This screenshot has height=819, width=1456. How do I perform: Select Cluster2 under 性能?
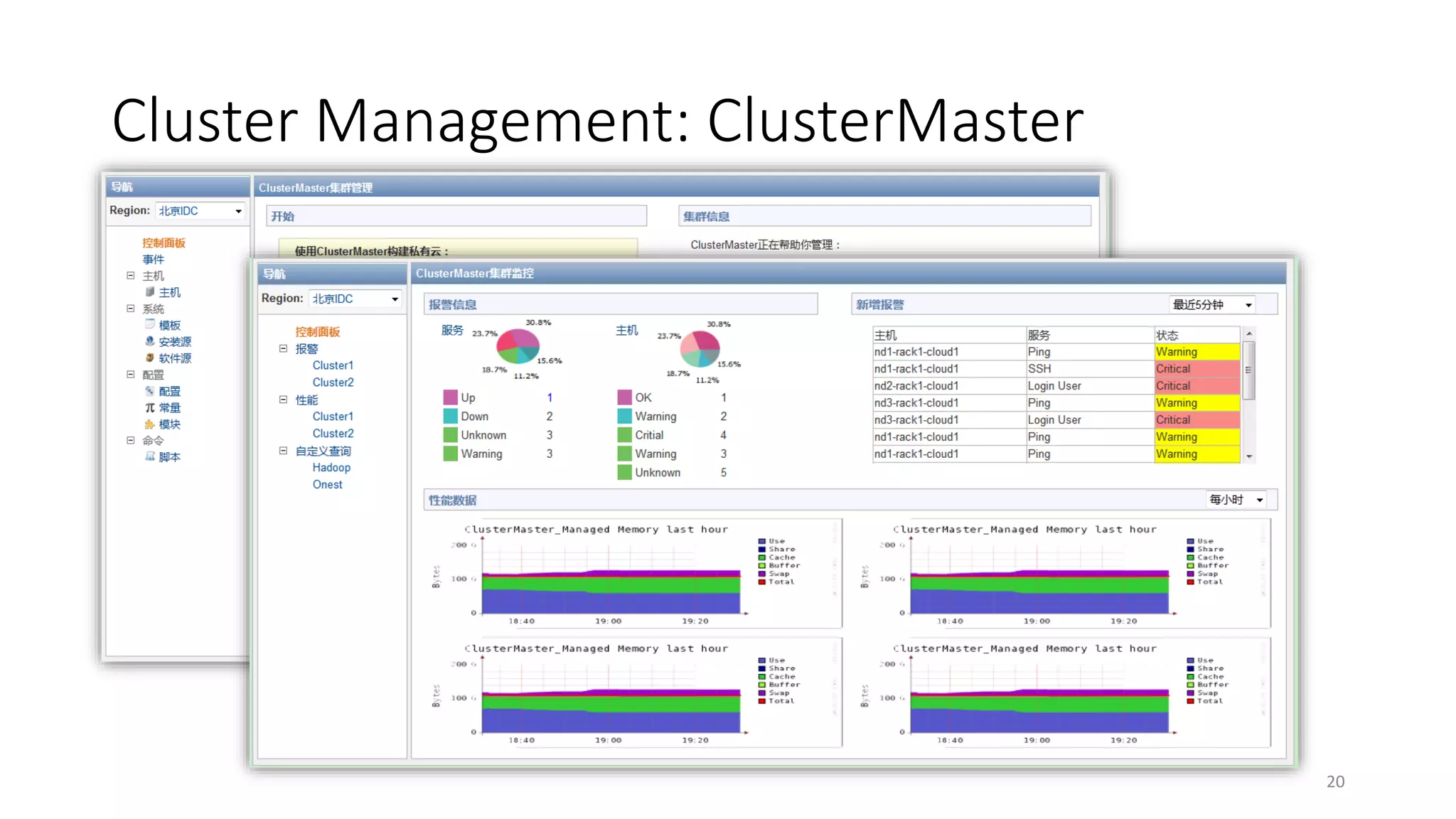click(333, 434)
